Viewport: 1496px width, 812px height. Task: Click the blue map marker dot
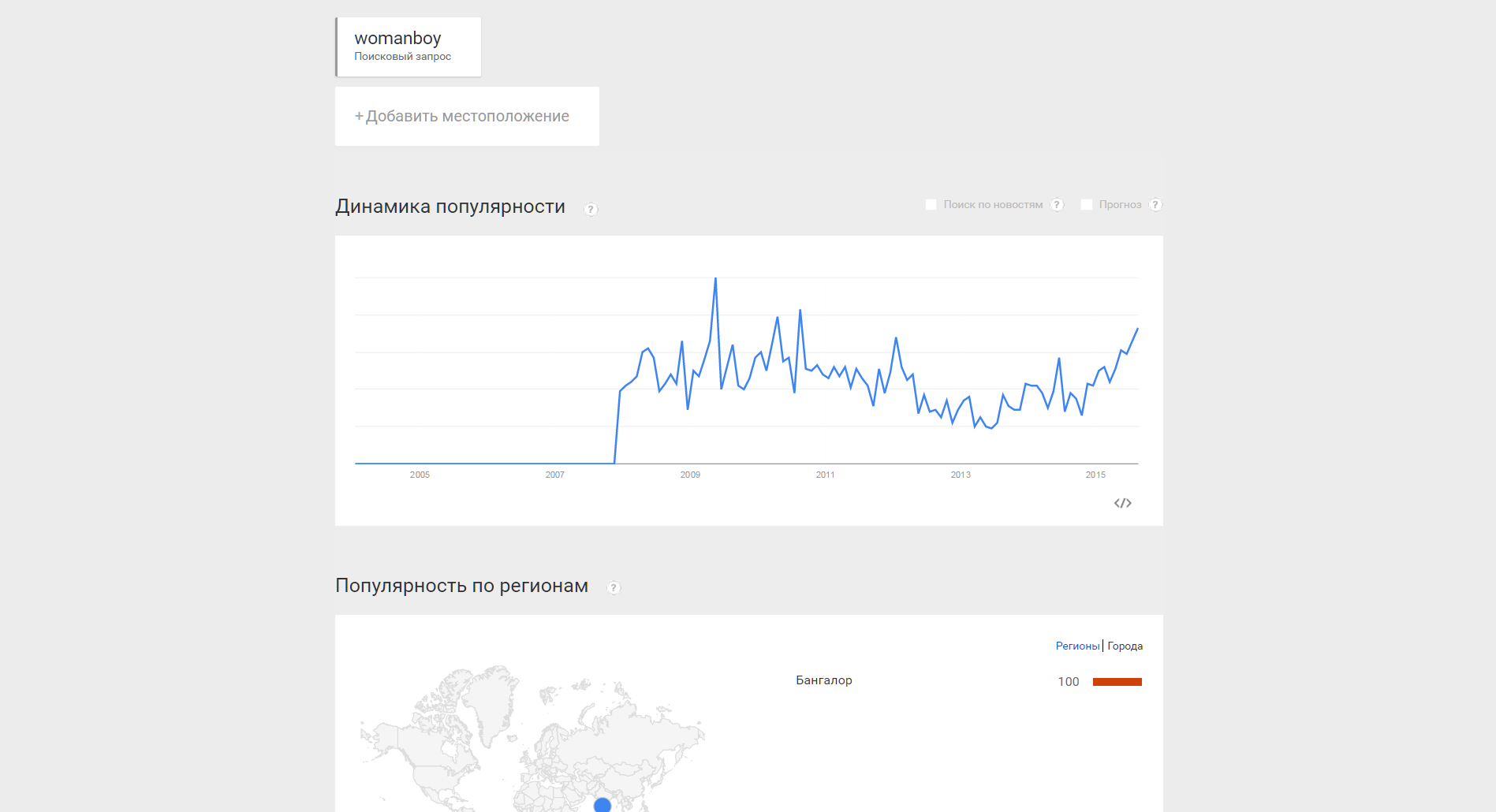(x=603, y=805)
